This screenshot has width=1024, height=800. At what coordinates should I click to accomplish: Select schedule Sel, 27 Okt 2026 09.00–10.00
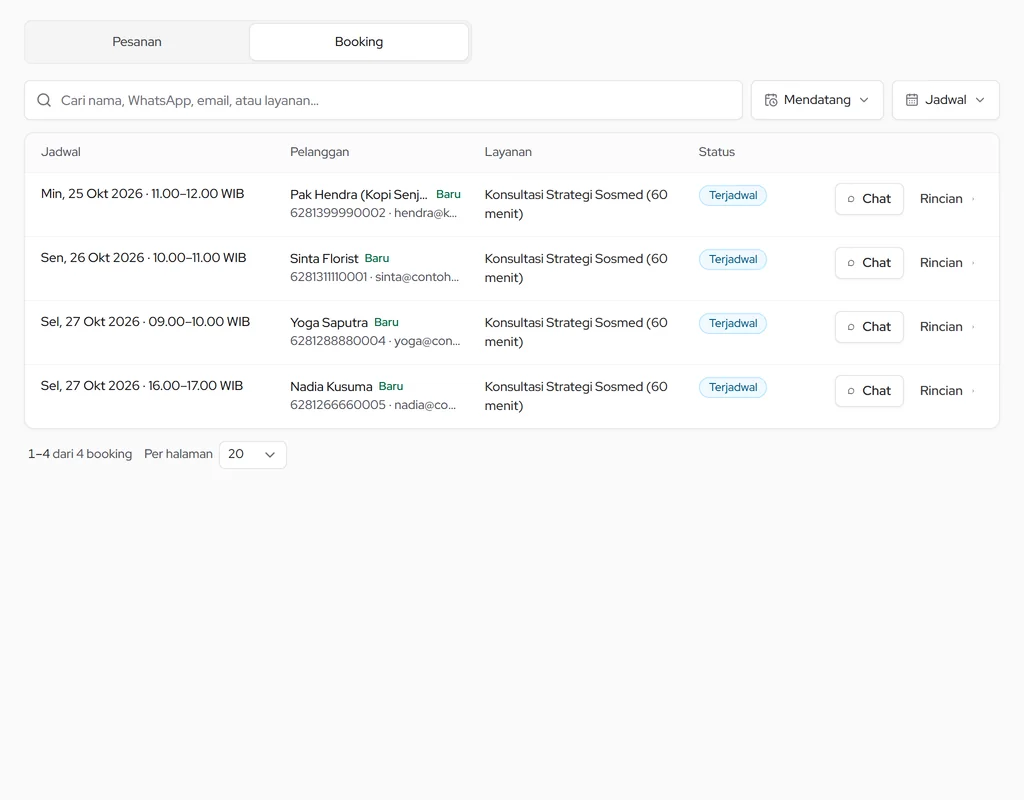click(x=145, y=322)
